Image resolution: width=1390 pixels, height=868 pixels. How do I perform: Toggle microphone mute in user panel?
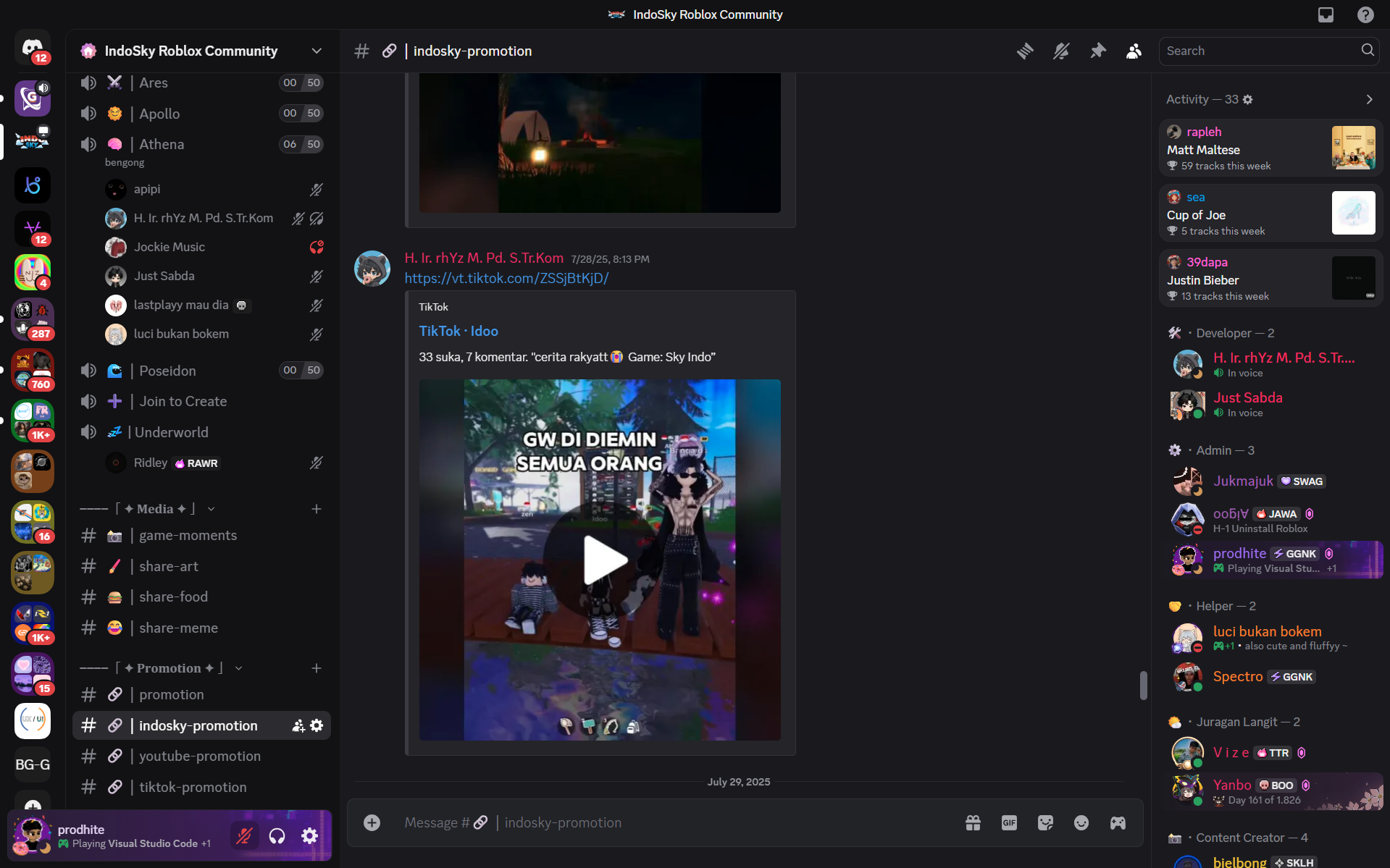[244, 836]
